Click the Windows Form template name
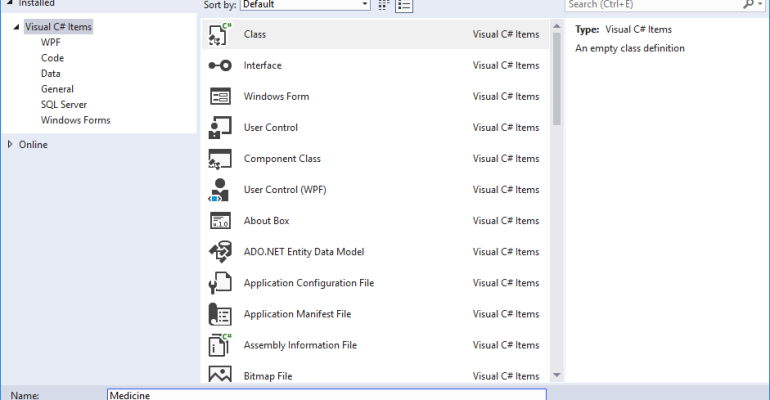 point(276,96)
